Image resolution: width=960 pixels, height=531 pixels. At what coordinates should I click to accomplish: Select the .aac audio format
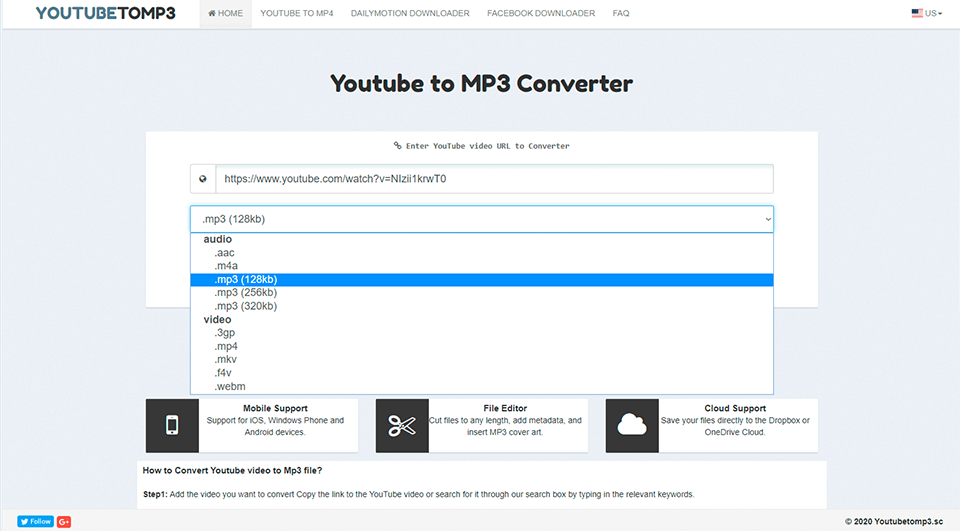pos(482,253)
